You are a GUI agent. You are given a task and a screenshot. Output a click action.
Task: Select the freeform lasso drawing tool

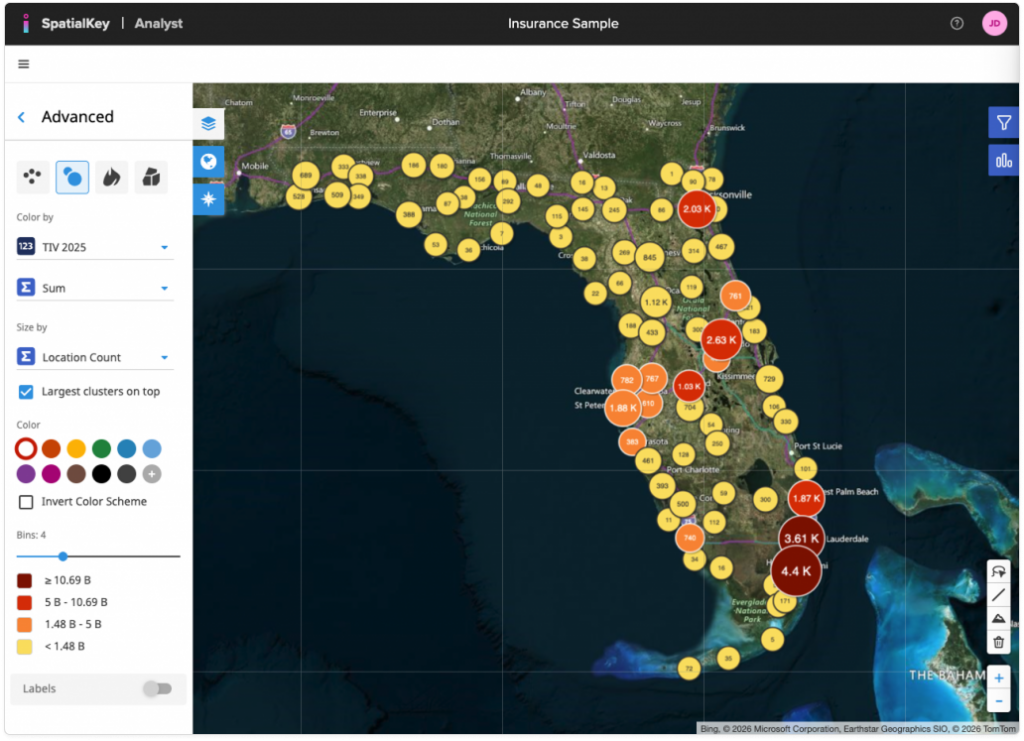998,570
